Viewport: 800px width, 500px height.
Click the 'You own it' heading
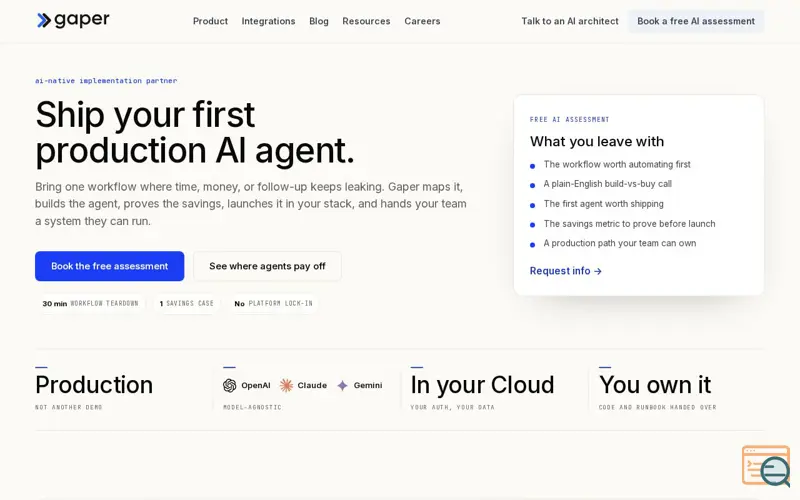coord(655,385)
